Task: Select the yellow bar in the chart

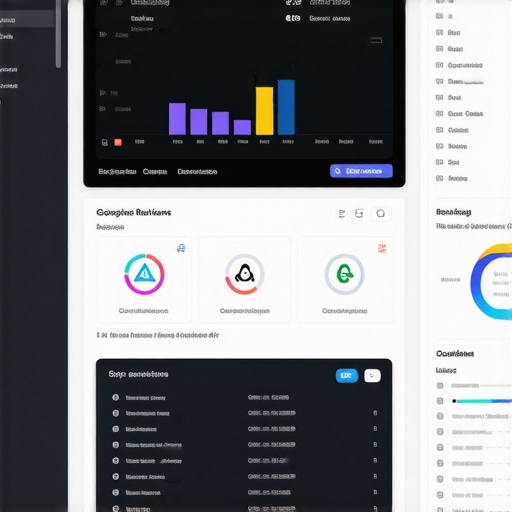Action: point(264,111)
